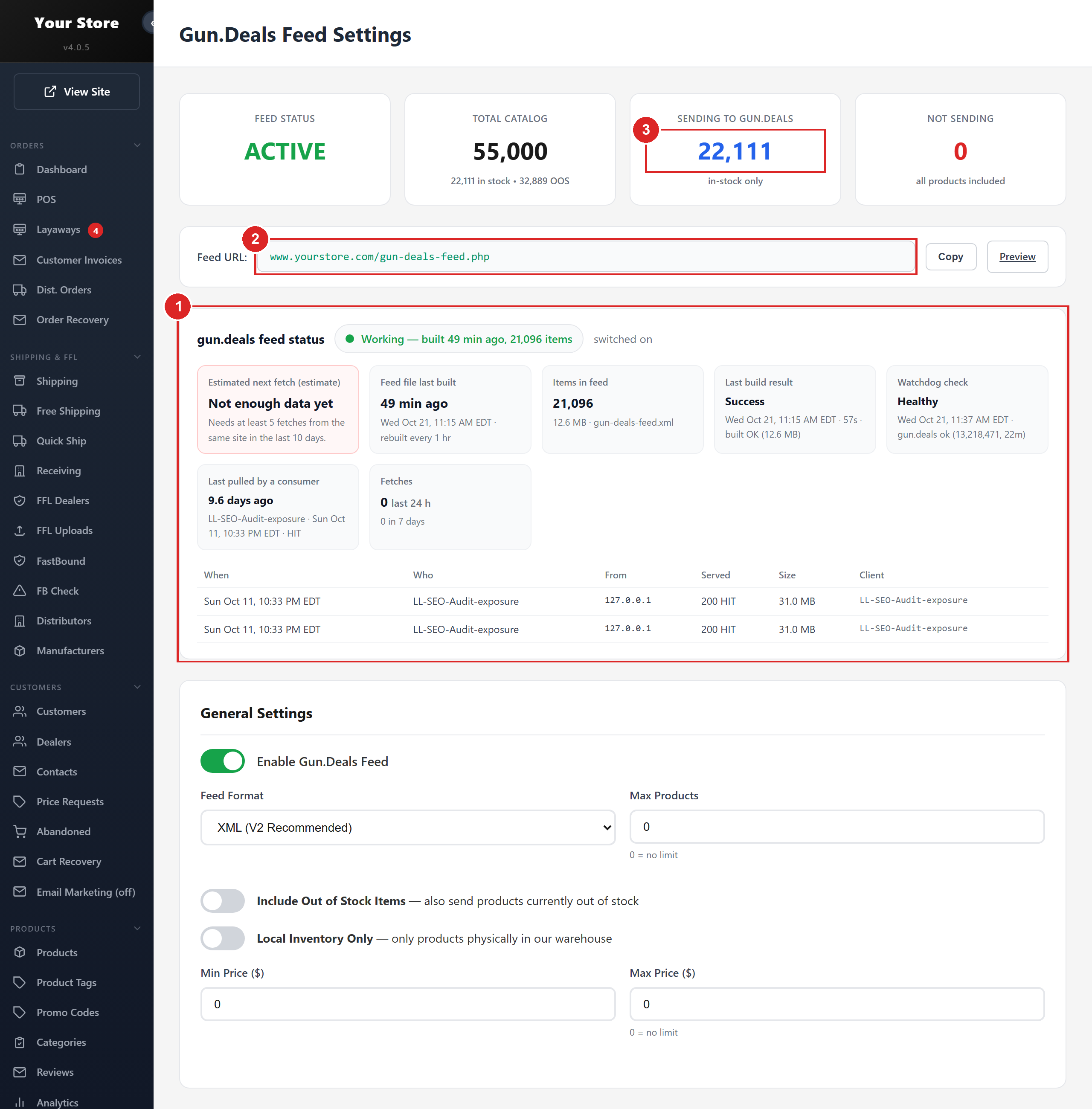Disable the Enable Gun.Deals Feed toggle
Image resolution: width=1092 pixels, height=1109 pixels.
click(223, 761)
